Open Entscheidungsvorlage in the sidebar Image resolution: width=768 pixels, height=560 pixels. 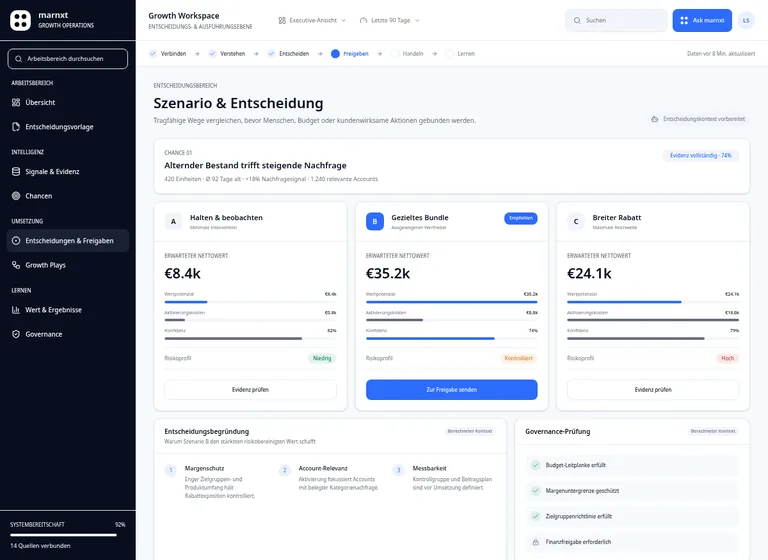(x=68, y=127)
